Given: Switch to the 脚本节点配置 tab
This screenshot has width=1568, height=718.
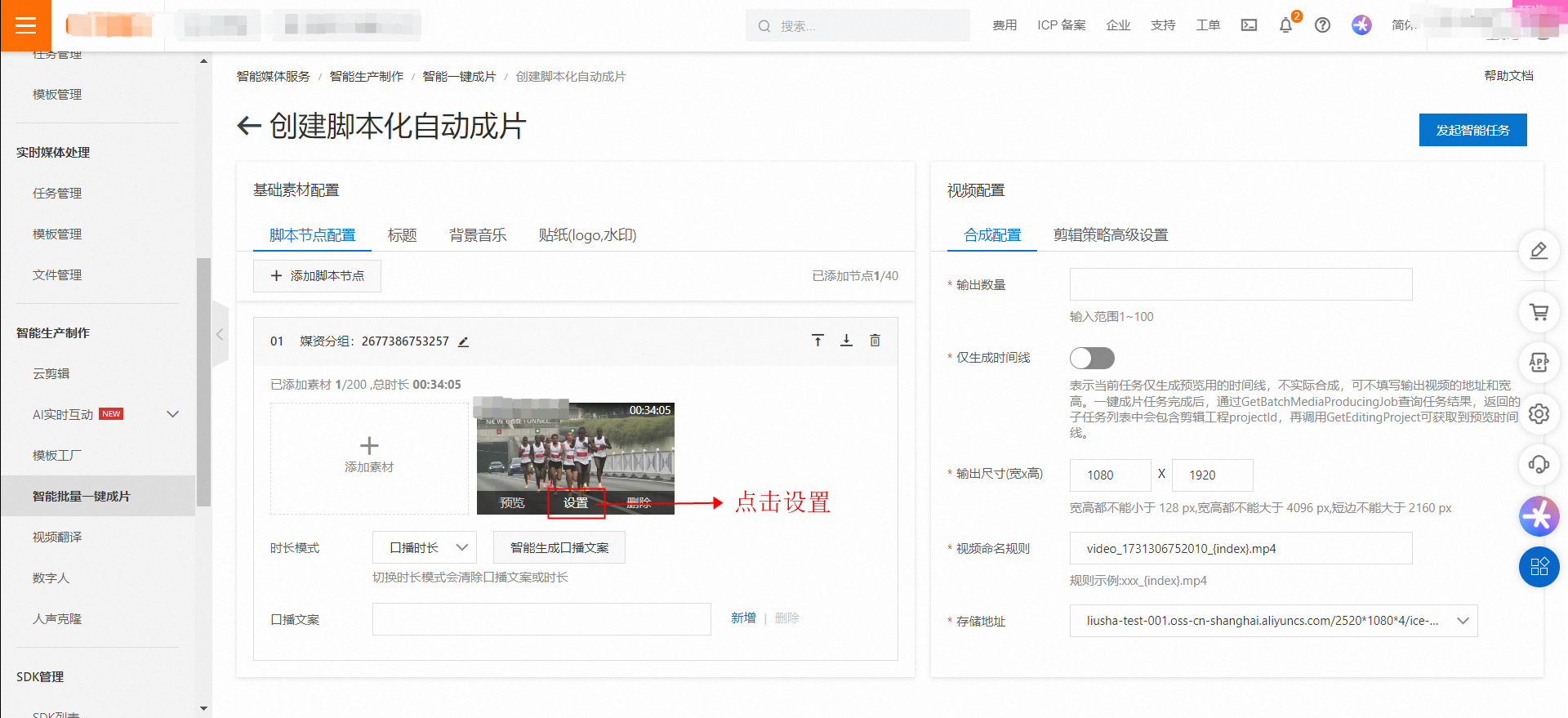Looking at the screenshot, I should (x=312, y=235).
